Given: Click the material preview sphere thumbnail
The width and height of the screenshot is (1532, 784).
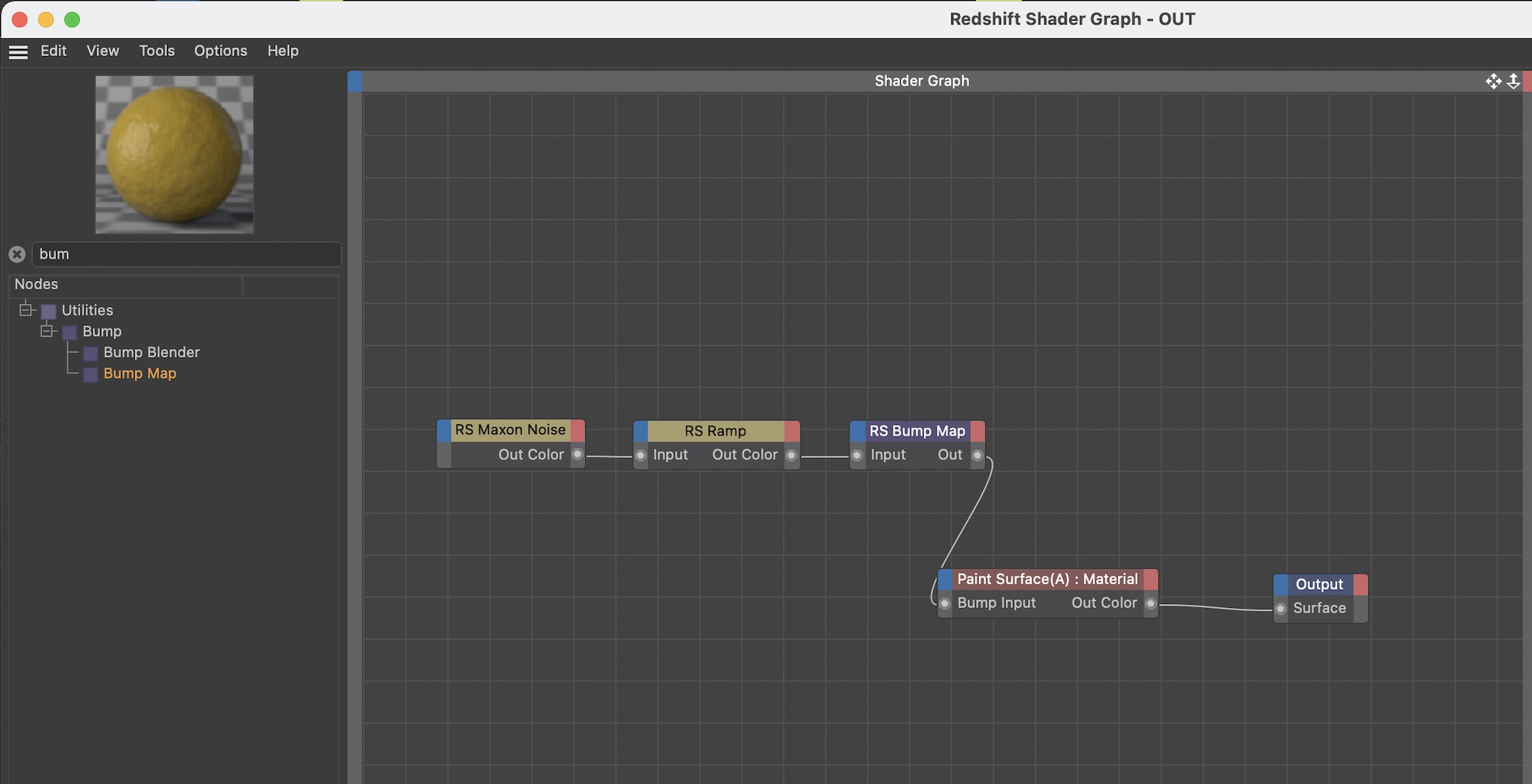Looking at the screenshot, I should coord(175,155).
